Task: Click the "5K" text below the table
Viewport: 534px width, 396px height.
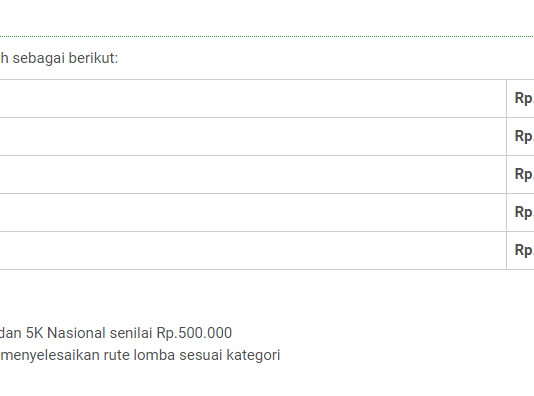Action: coord(34,333)
